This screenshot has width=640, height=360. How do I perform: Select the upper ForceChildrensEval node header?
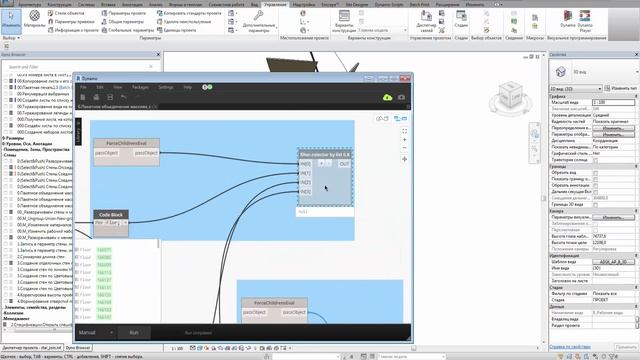tap(126, 143)
